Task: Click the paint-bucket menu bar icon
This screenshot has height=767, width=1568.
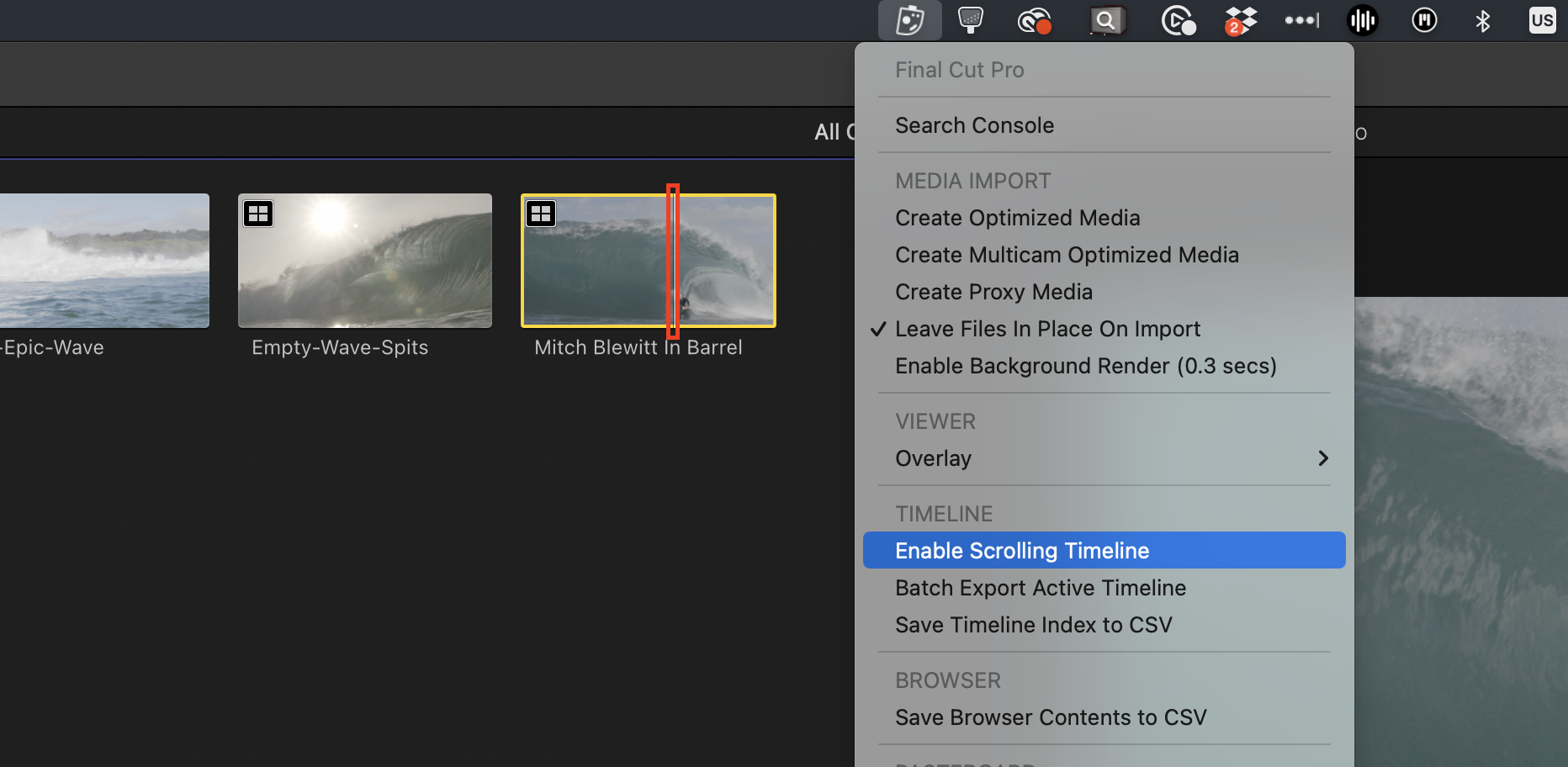Action: (971, 20)
